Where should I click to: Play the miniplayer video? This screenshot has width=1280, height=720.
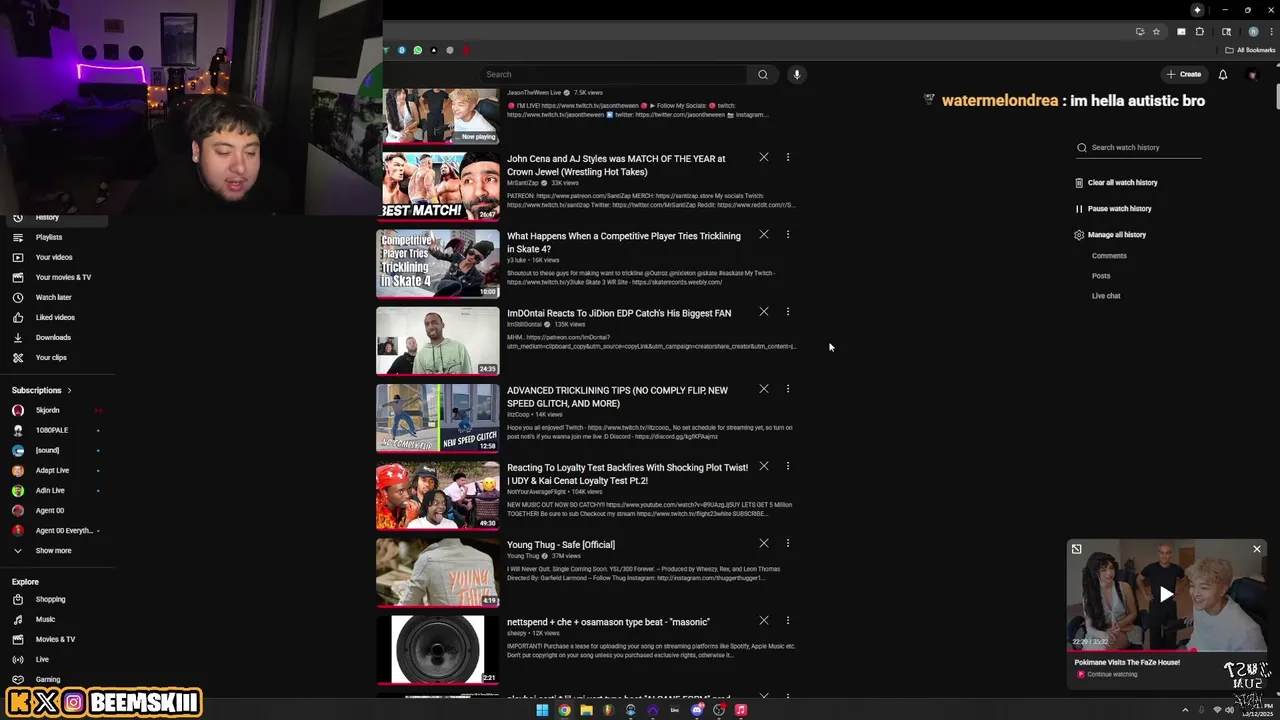tap(1166, 594)
